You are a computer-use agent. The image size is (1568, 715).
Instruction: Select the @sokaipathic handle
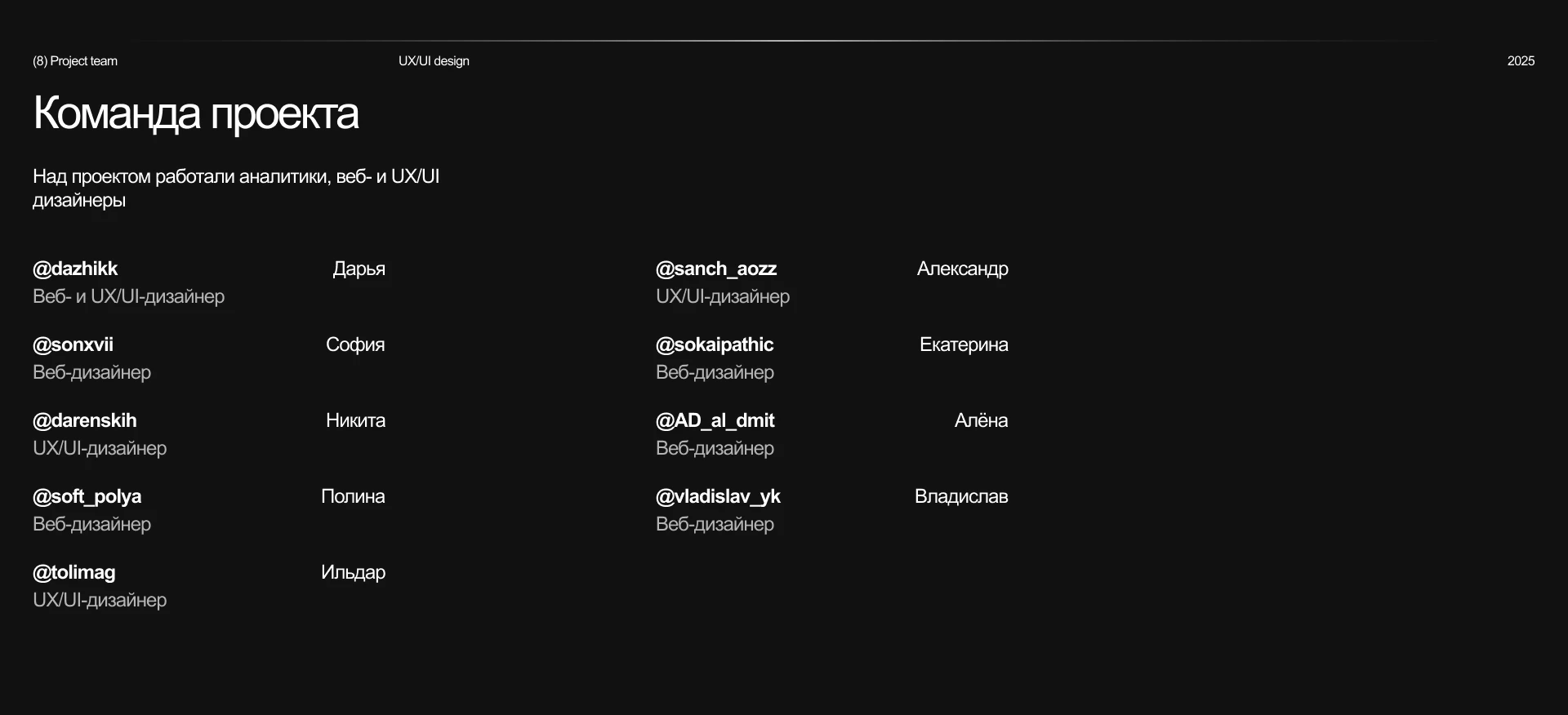tap(715, 344)
